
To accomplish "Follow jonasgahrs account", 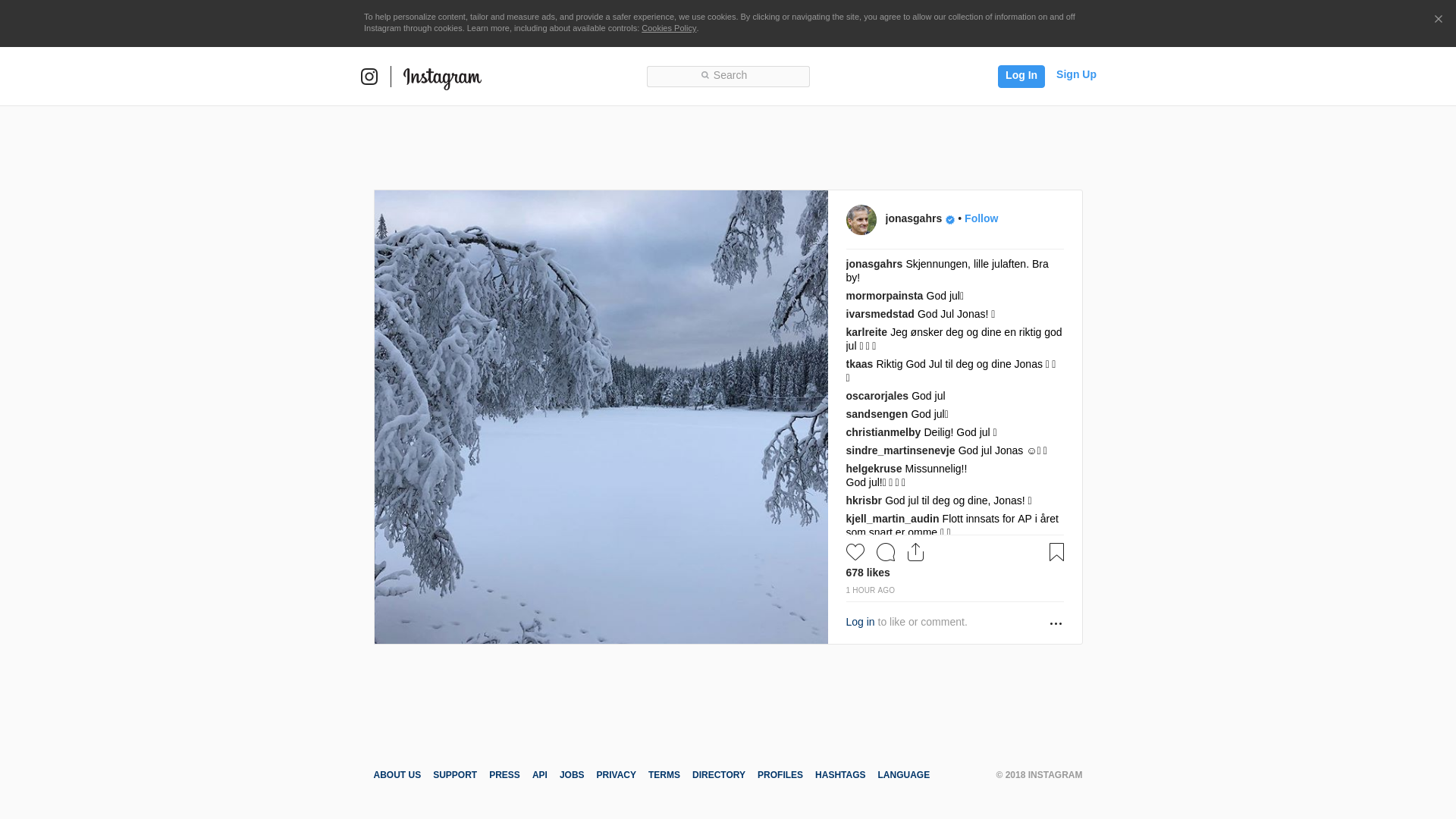I will [x=981, y=218].
